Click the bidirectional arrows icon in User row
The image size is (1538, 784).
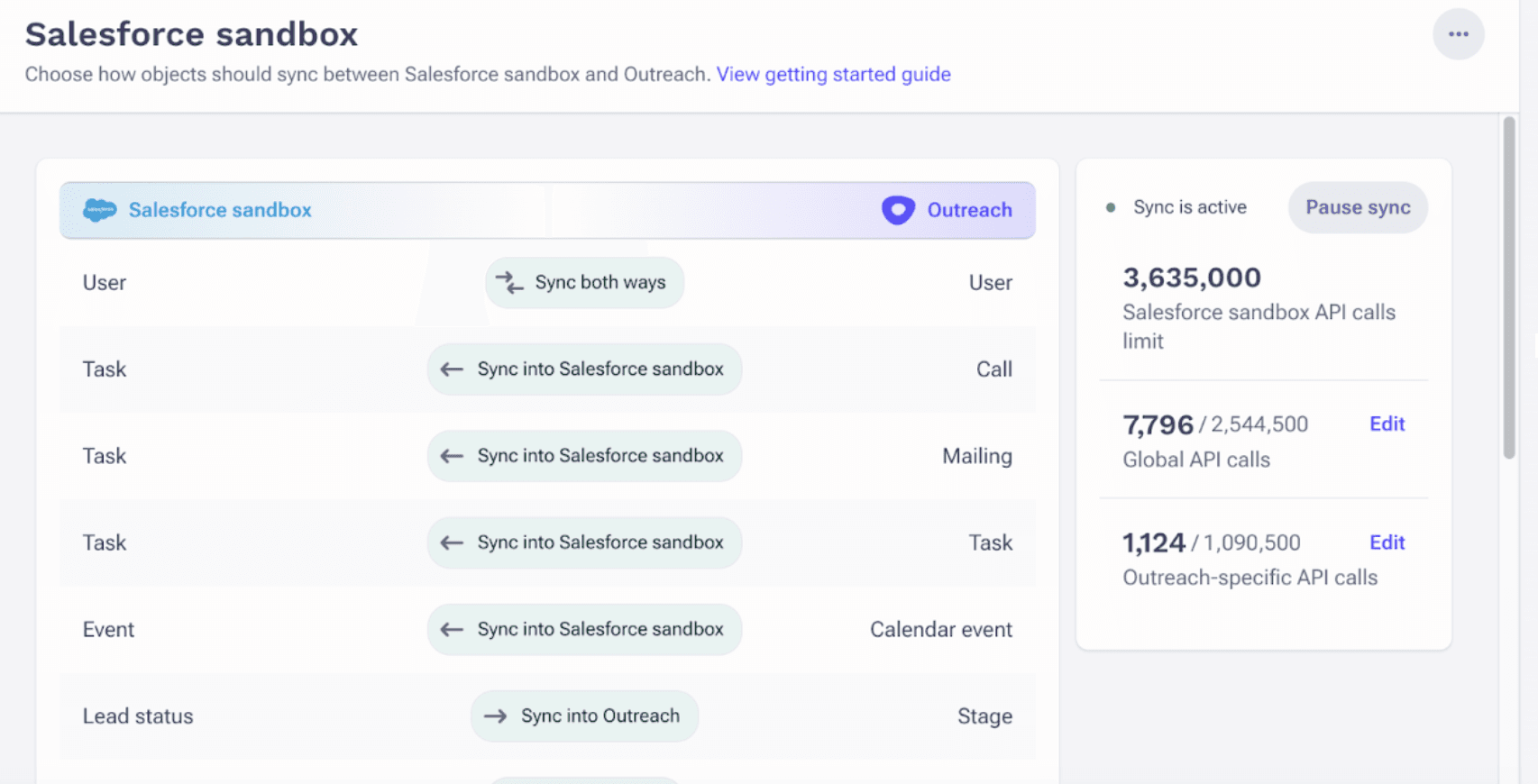pyautogui.click(x=509, y=283)
